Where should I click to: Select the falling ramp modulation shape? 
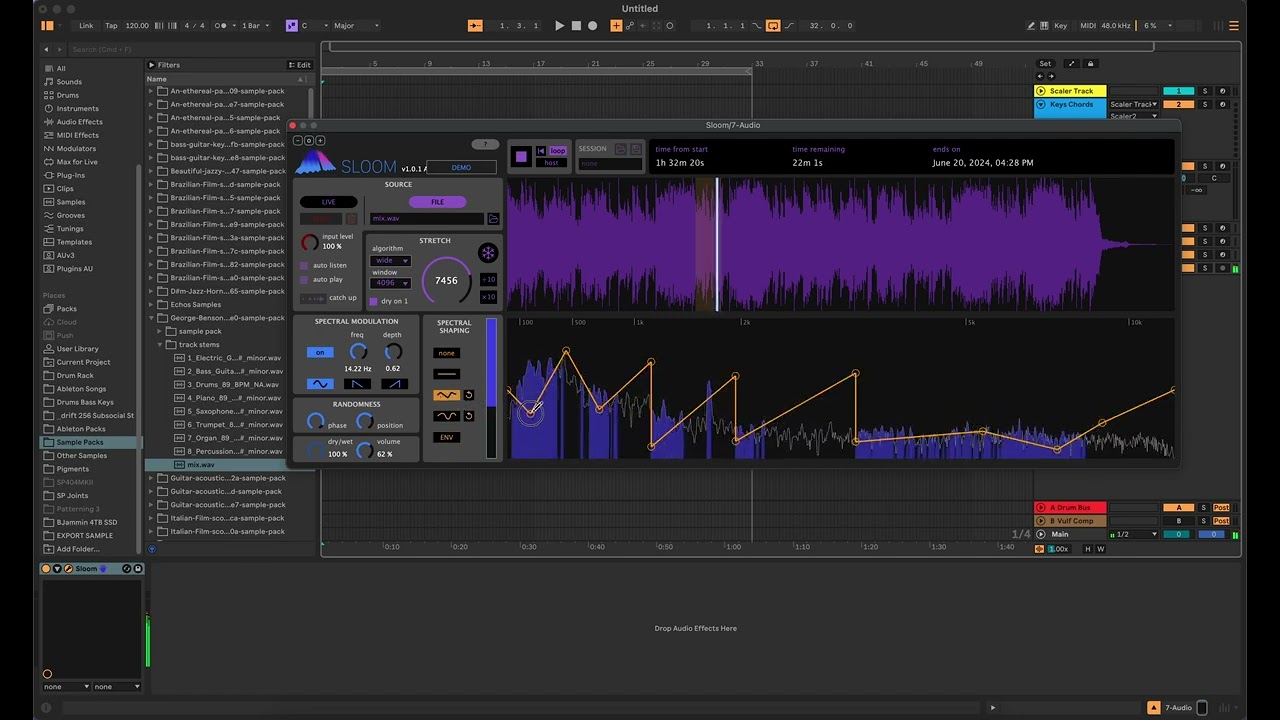357,384
